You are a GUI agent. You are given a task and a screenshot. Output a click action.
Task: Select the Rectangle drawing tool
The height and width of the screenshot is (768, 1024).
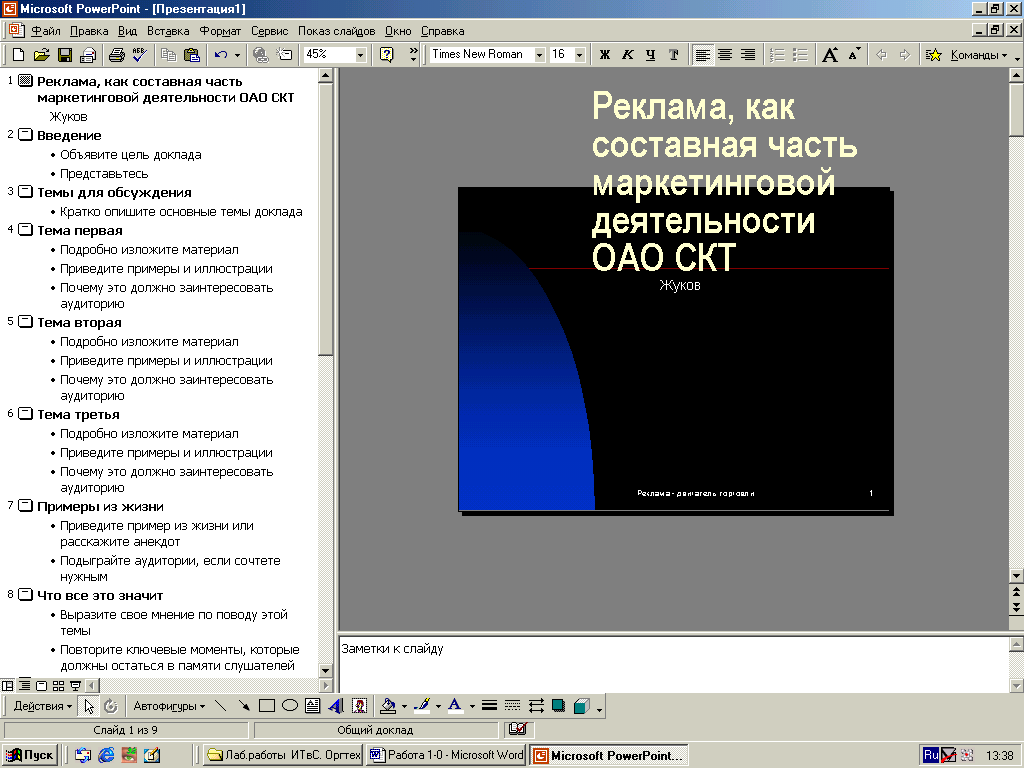(266, 706)
